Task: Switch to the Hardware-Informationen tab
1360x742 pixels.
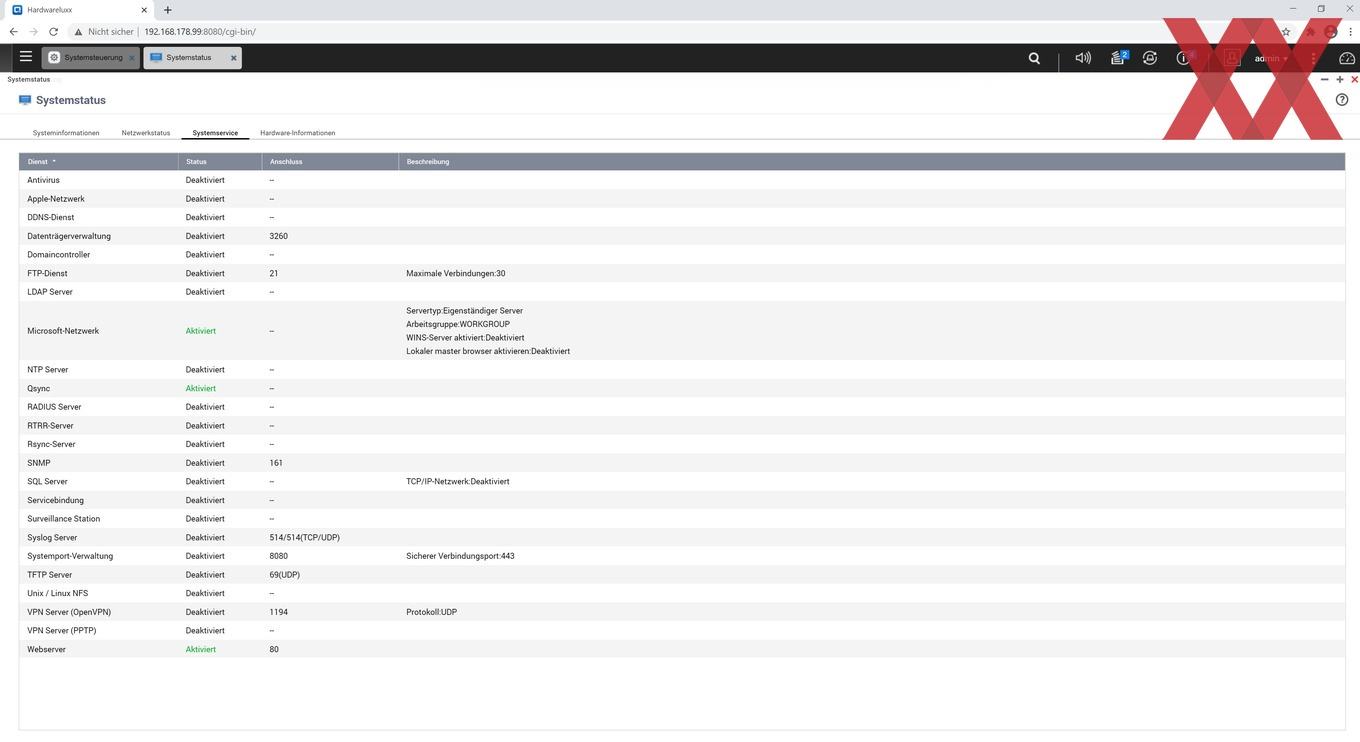Action: (298, 133)
